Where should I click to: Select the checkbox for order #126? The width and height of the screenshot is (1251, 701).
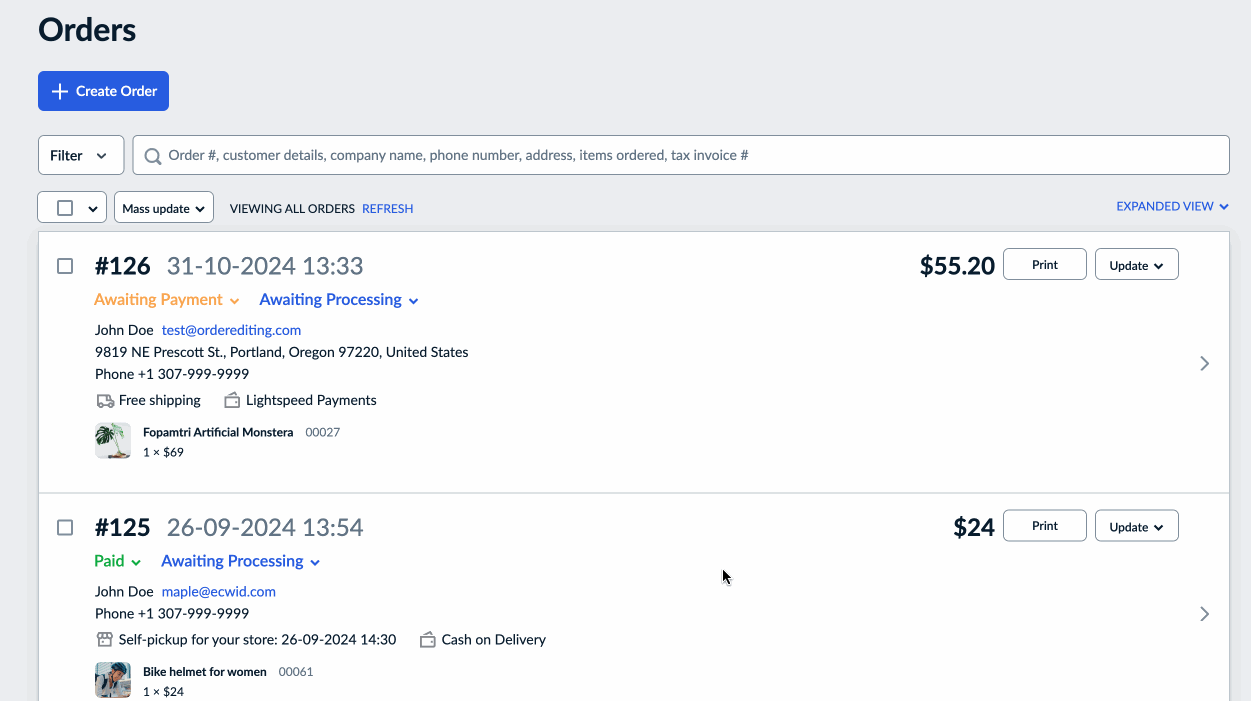tap(65, 266)
